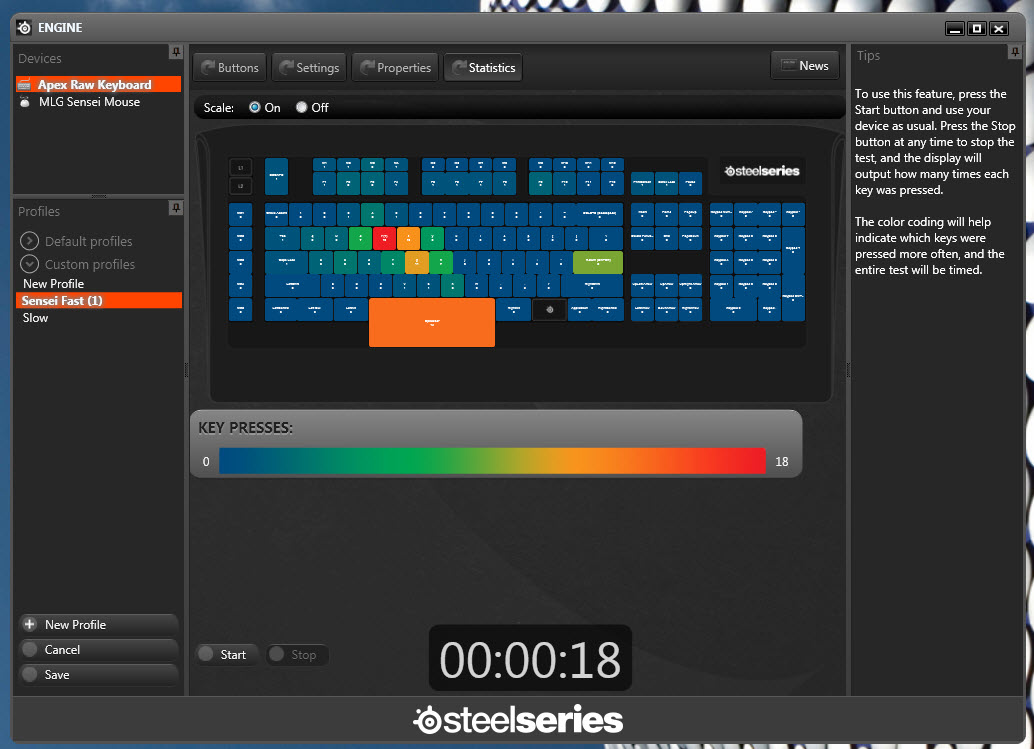Switch to the Settings tab

coord(309,68)
